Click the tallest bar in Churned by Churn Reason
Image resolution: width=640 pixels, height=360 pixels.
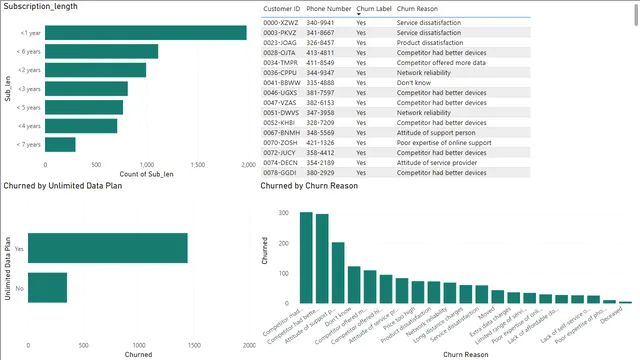(306, 258)
